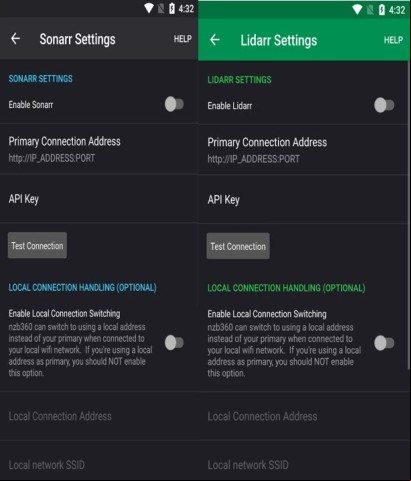Toggle Enable Lidarr switch
Viewport: 411px width, 481px height.
coord(384,105)
